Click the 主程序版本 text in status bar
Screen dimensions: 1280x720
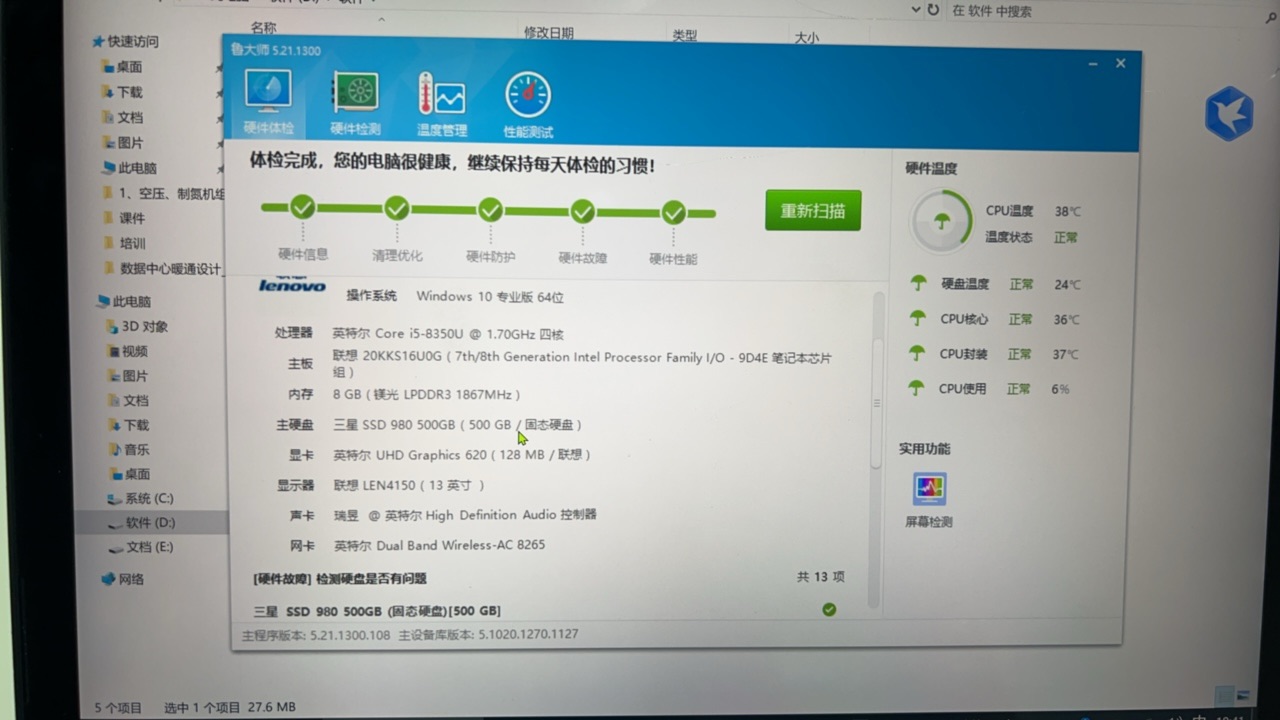pyautogui.click(x=316, y=634)
